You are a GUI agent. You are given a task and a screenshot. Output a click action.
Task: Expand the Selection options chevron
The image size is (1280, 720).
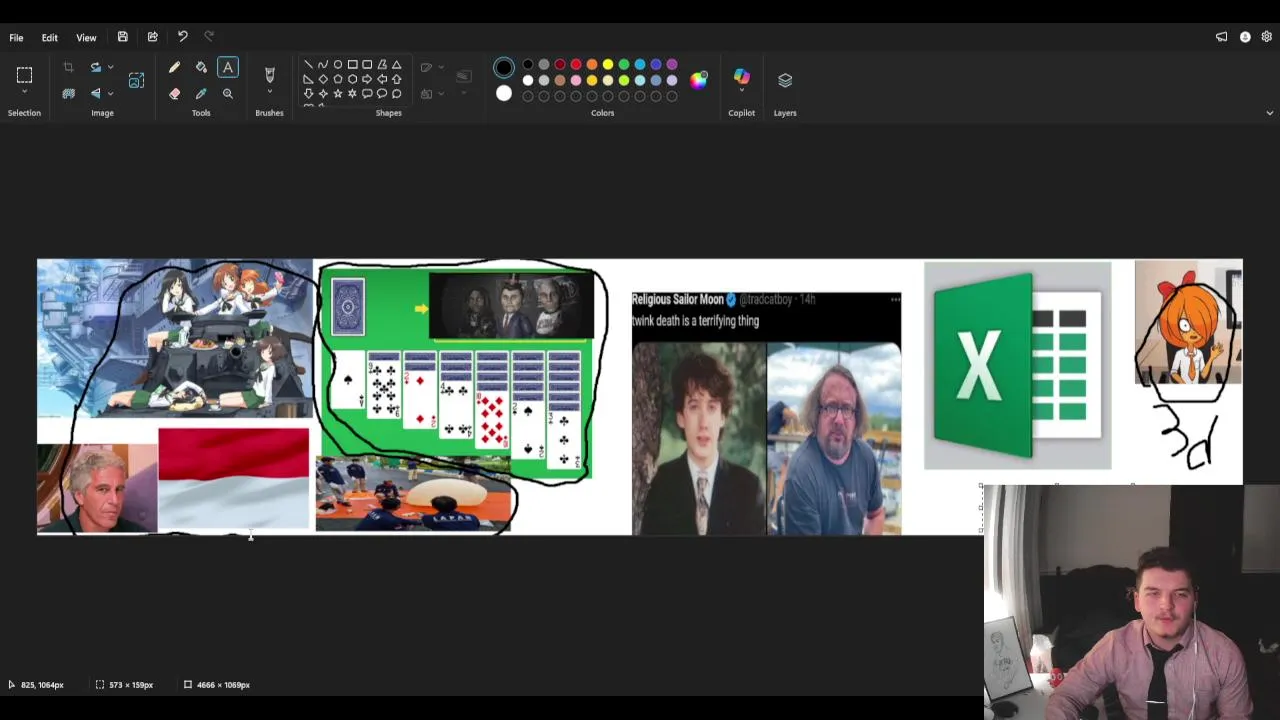coord(24,92)
